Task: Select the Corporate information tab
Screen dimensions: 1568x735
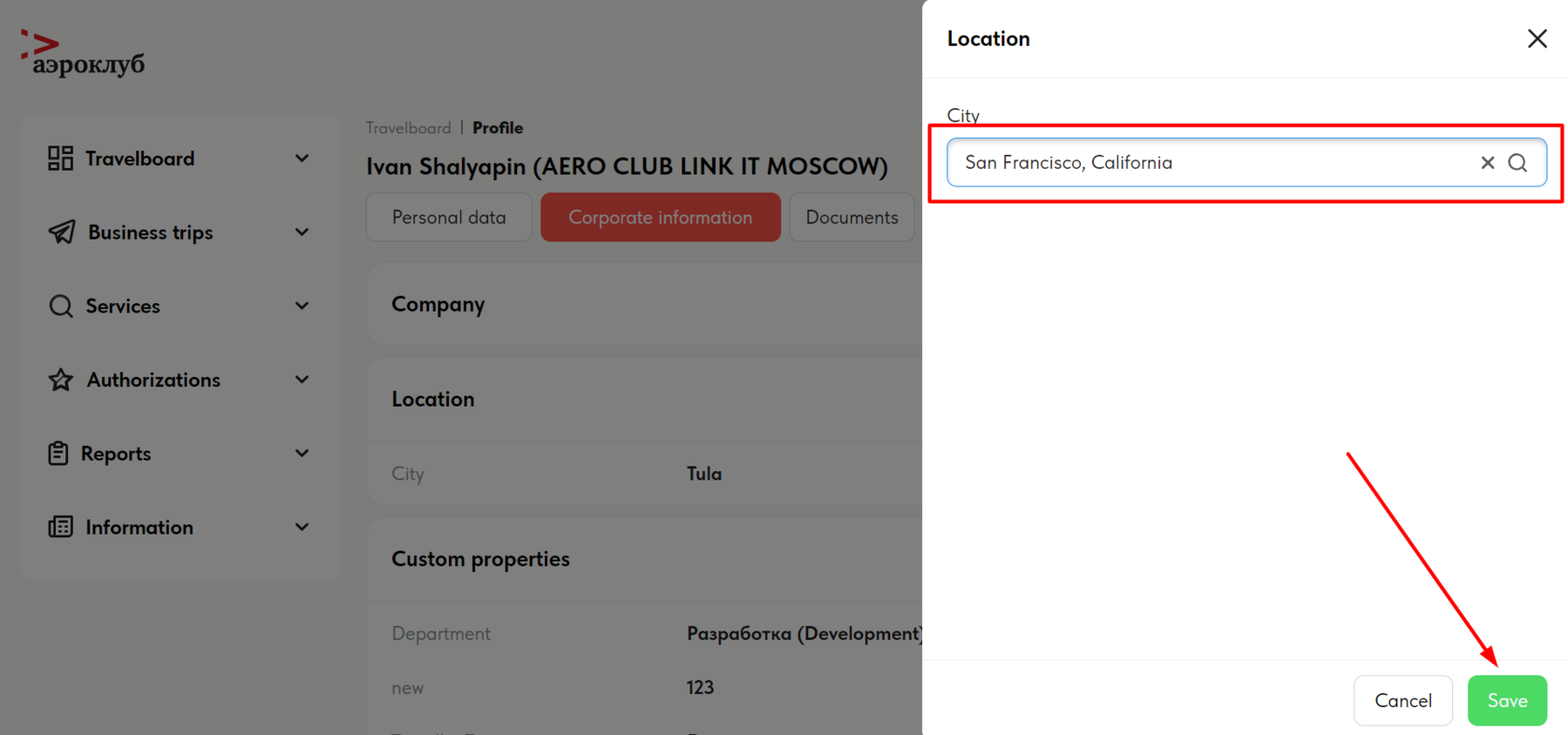Action: (x=660, y=217)
